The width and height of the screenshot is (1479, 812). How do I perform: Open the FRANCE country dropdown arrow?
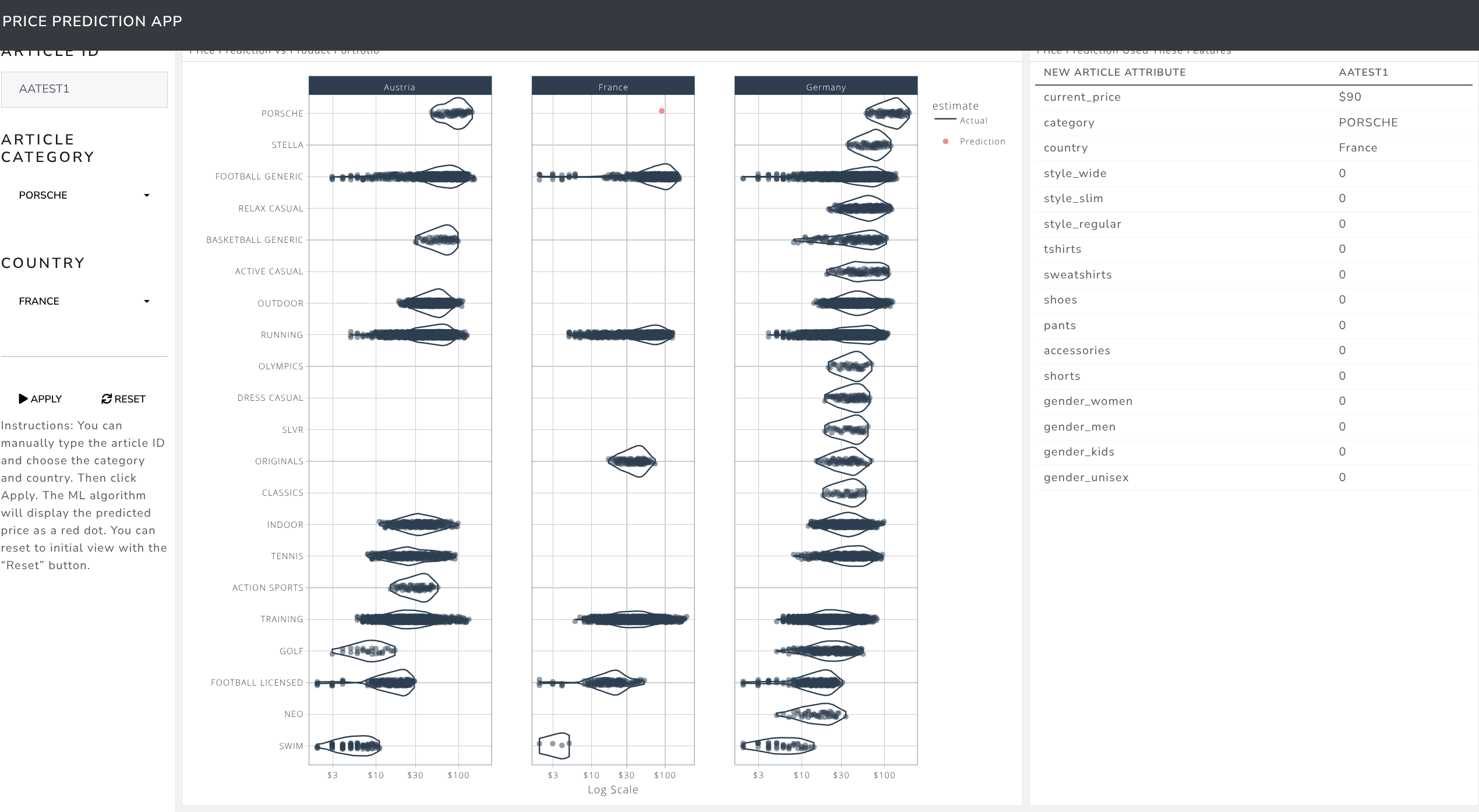click(x=147, y=302)
